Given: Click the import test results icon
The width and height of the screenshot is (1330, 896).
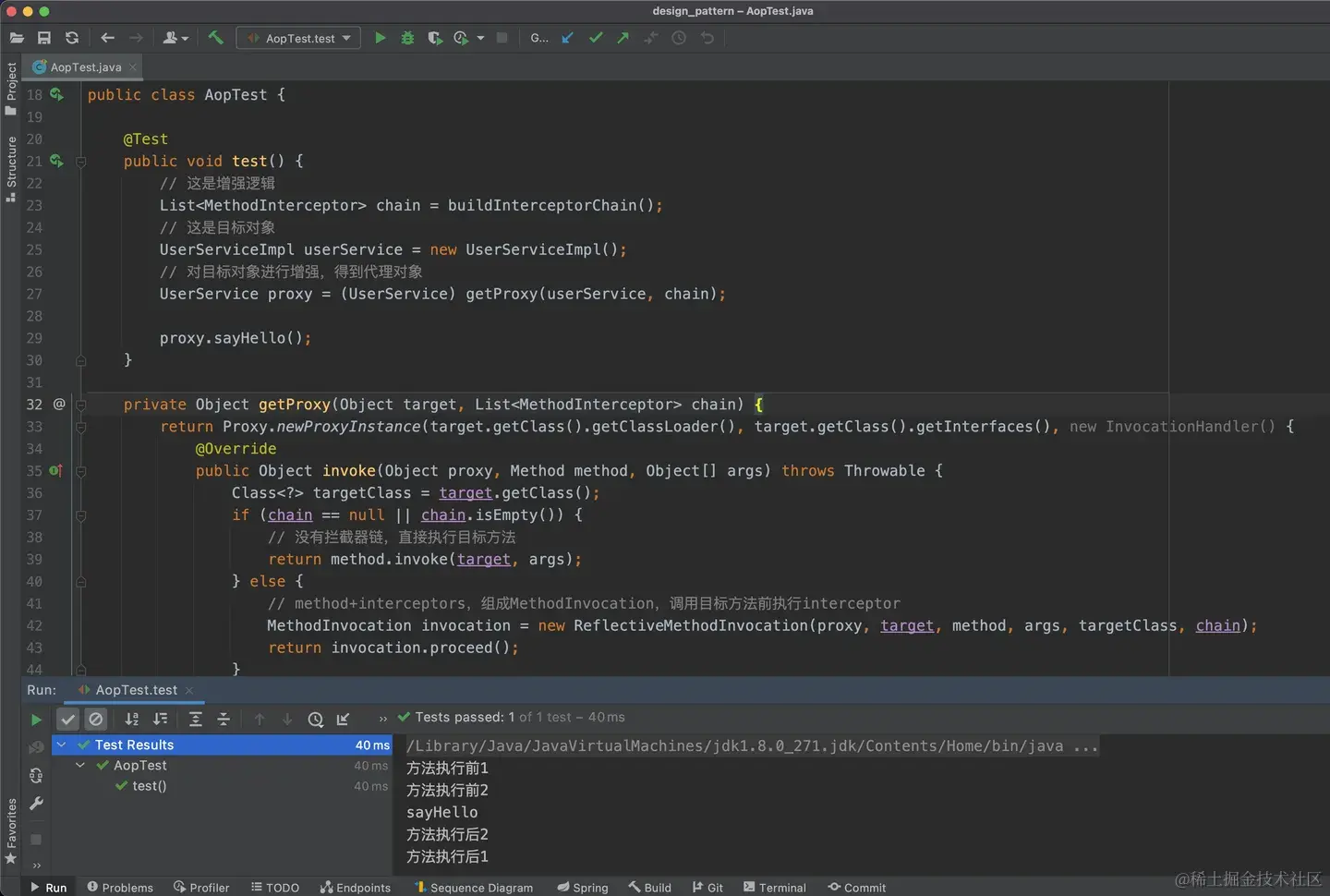Looking at the screenshot, I should [x=343, y=719].
